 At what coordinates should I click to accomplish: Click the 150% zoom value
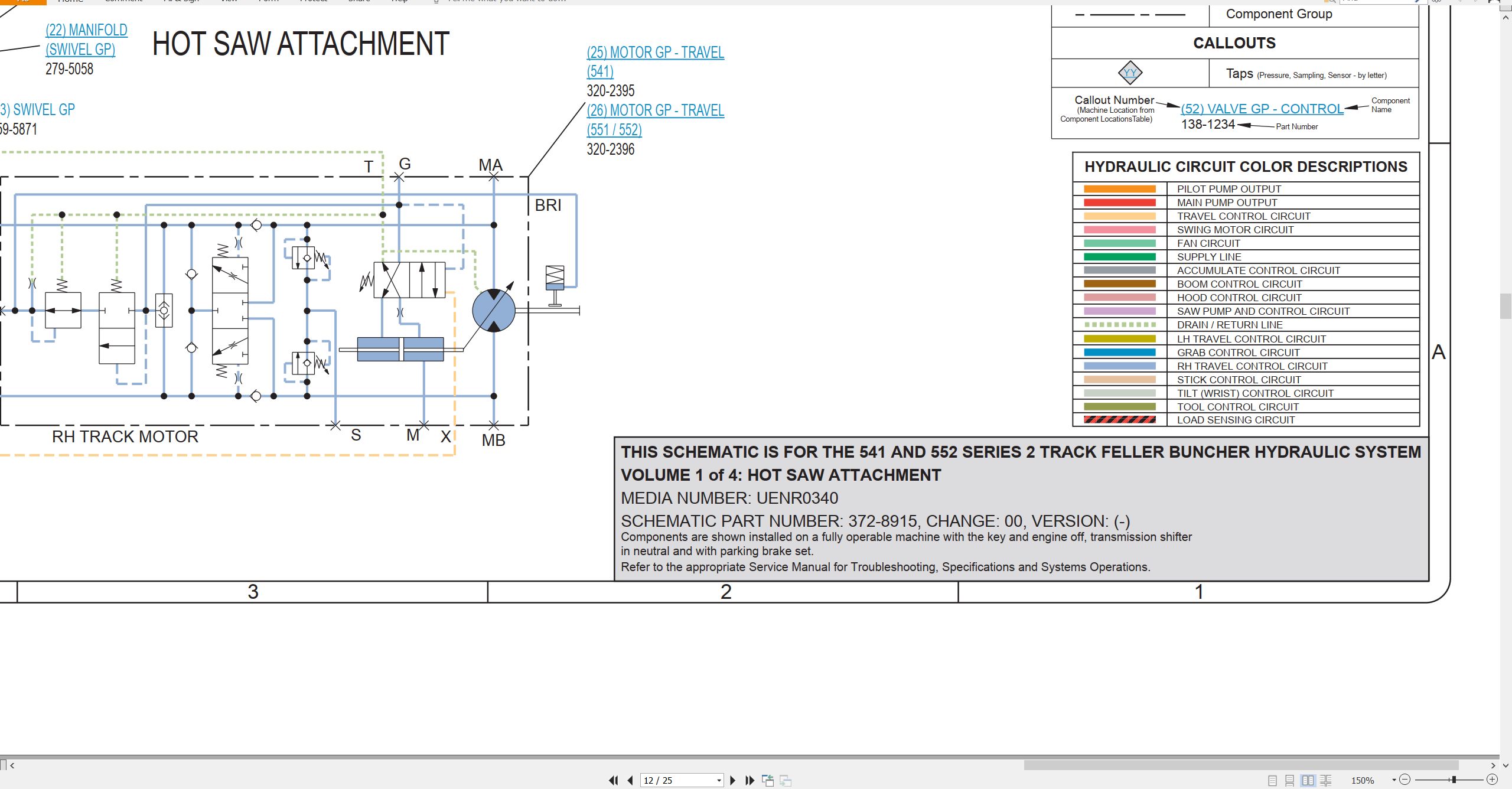coord(1363,781)
